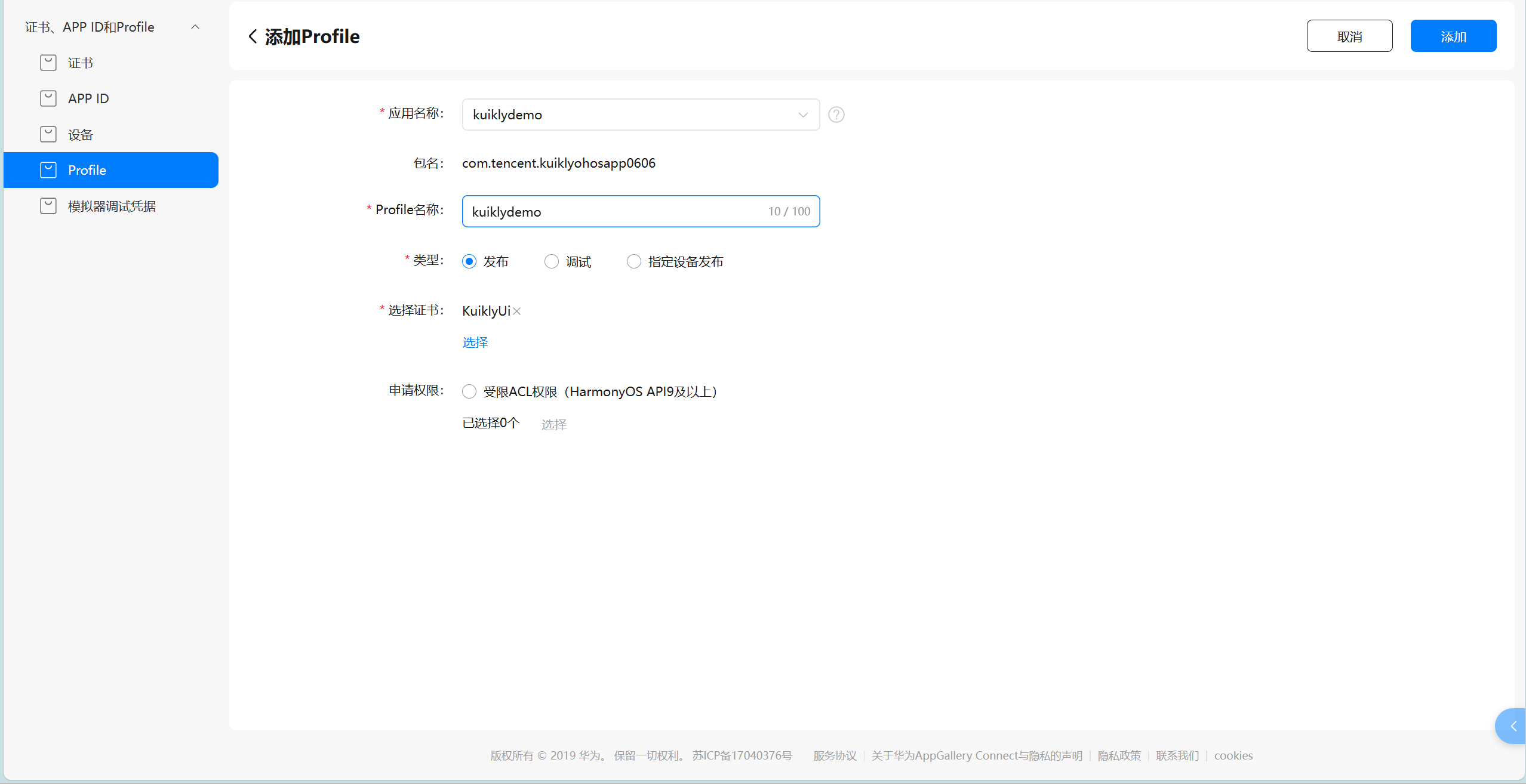Select the 发布 type radio button
1526x784 pixels.
(469, 261)
